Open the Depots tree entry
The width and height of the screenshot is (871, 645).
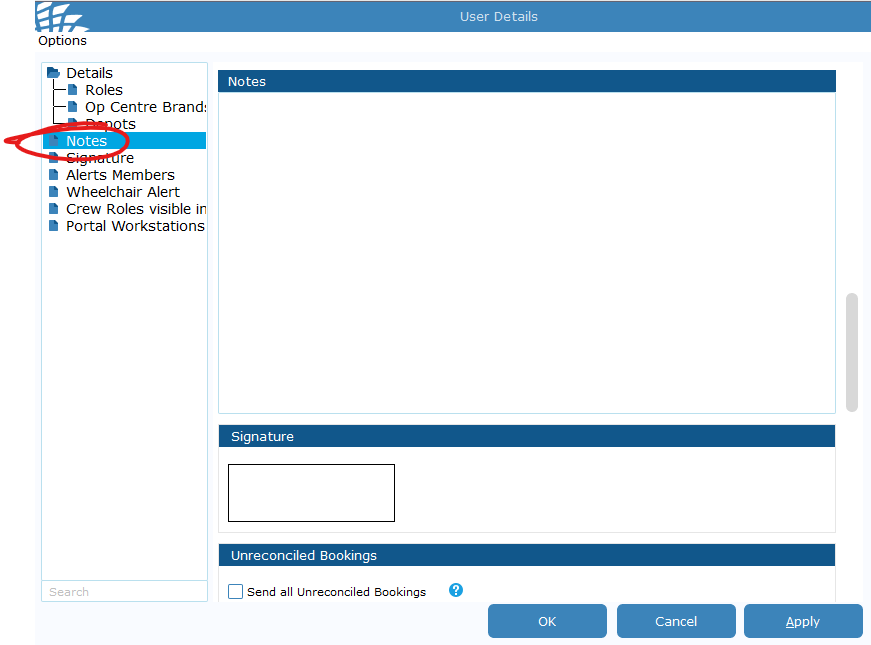[110, 124]
